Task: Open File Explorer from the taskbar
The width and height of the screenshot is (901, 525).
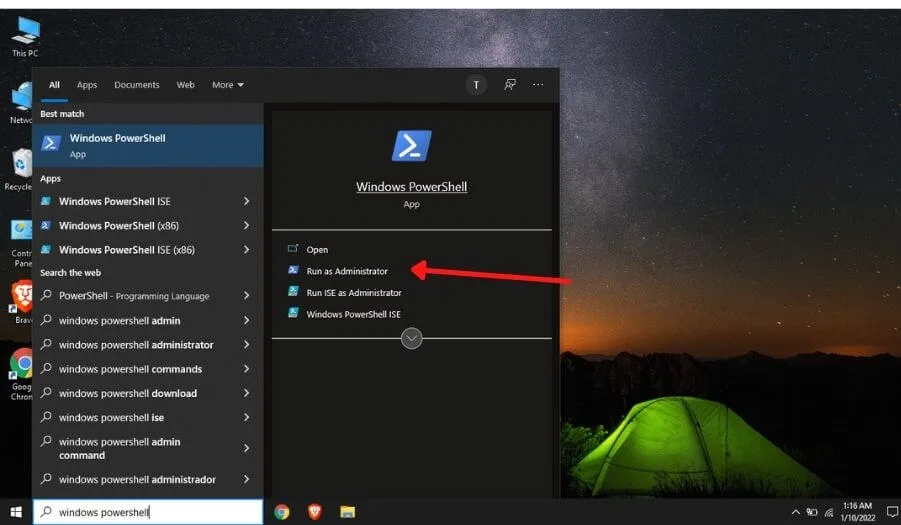Action: tap(347, 512)
